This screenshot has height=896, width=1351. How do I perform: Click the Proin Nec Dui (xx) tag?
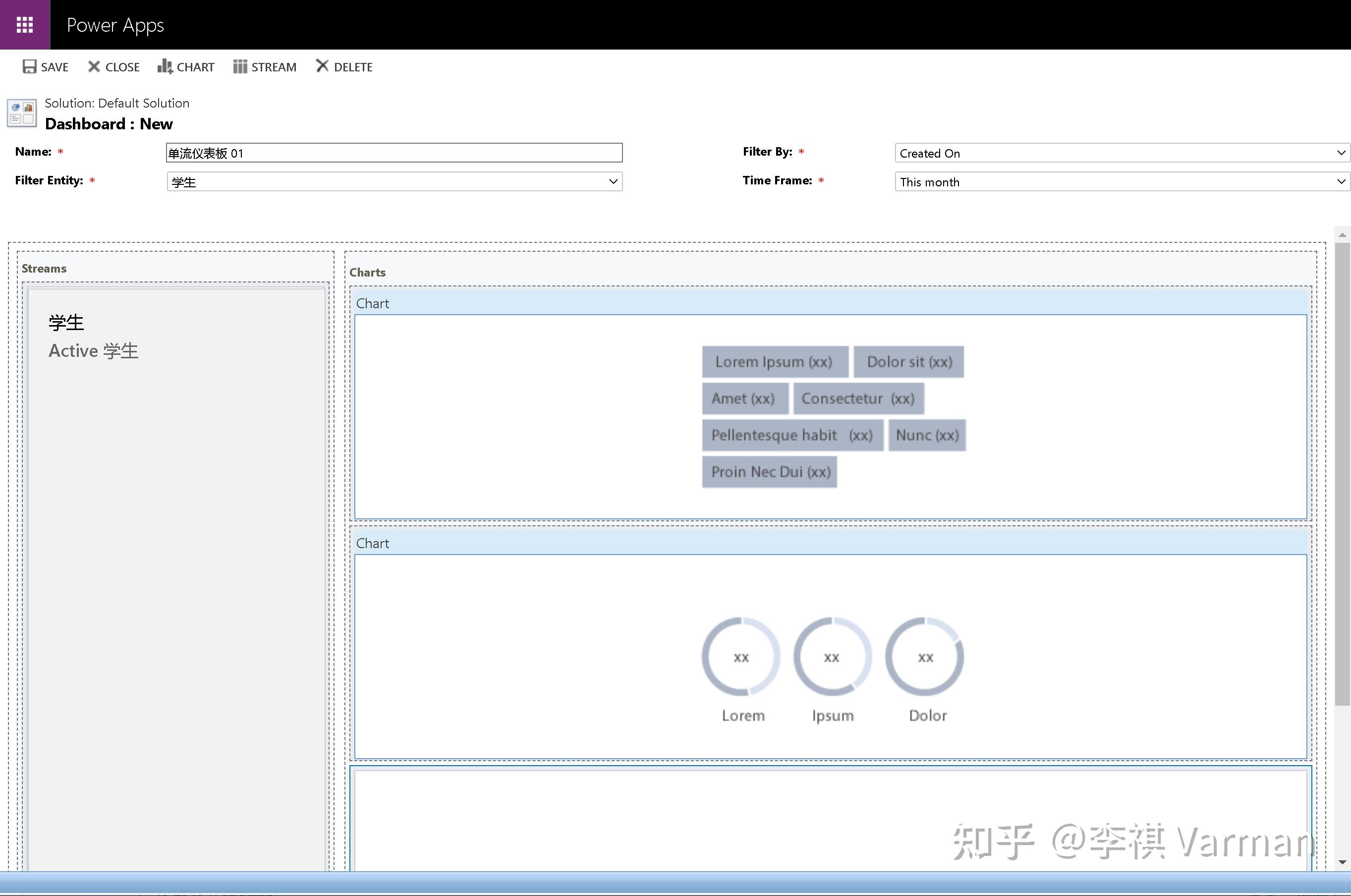click(769, 472)
